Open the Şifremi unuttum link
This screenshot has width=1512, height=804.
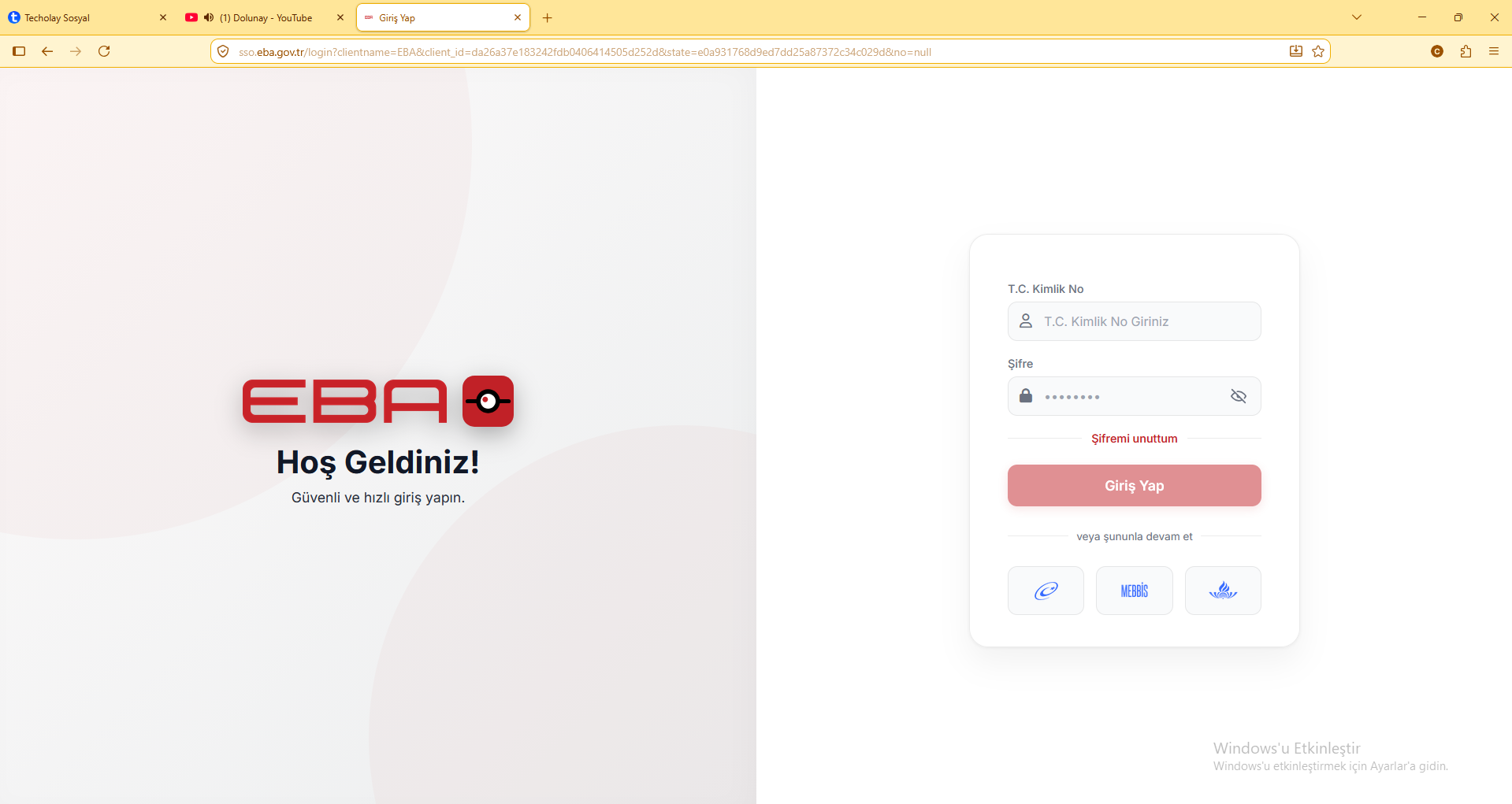tap(1135, 439)
